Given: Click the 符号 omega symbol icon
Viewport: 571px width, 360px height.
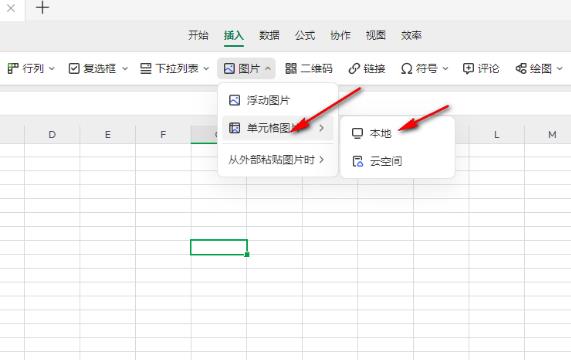Looking at the screenshot, I should (x=406, y=68).
